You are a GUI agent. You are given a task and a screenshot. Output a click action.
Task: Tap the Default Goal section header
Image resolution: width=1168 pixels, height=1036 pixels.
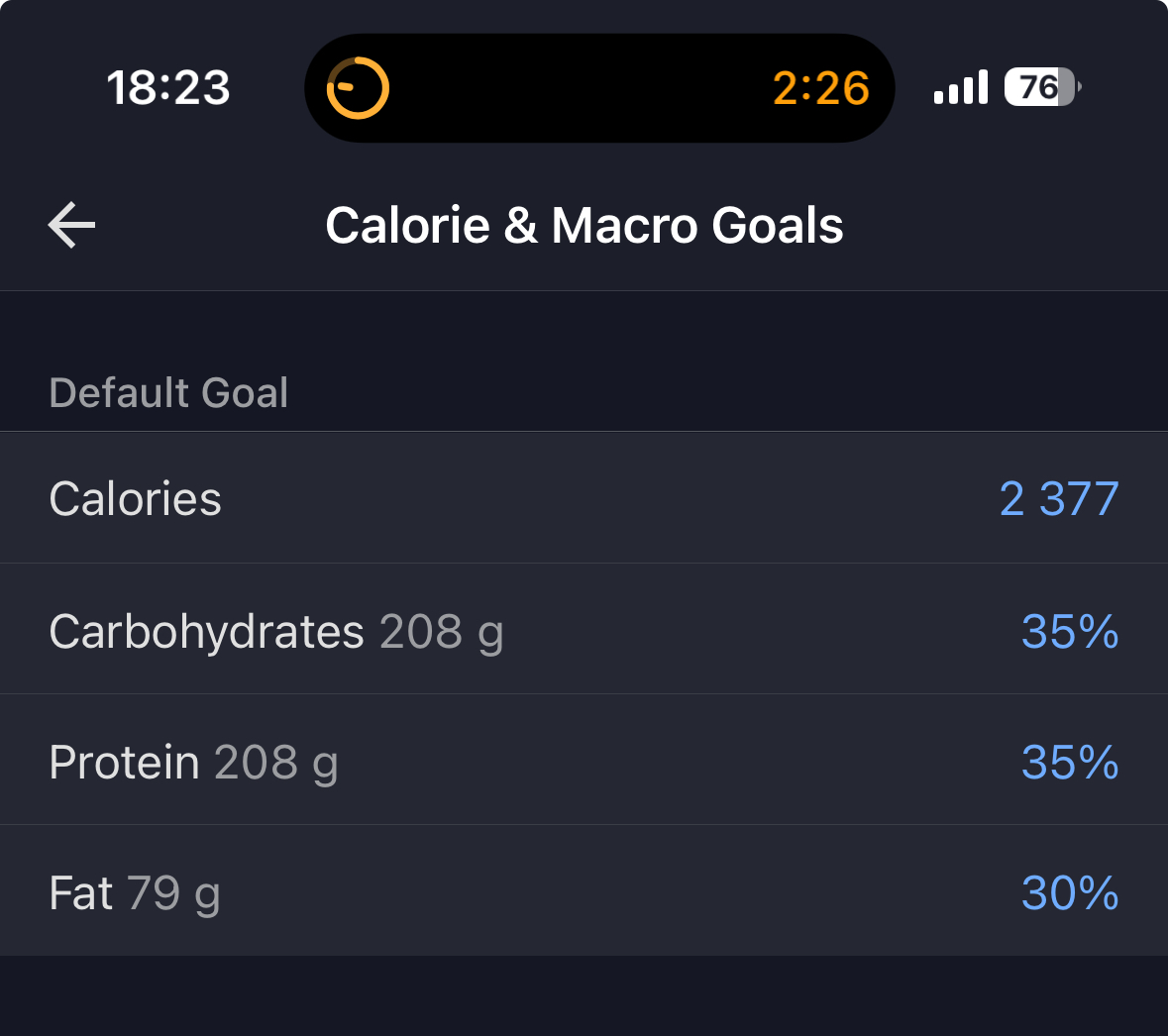168,392
